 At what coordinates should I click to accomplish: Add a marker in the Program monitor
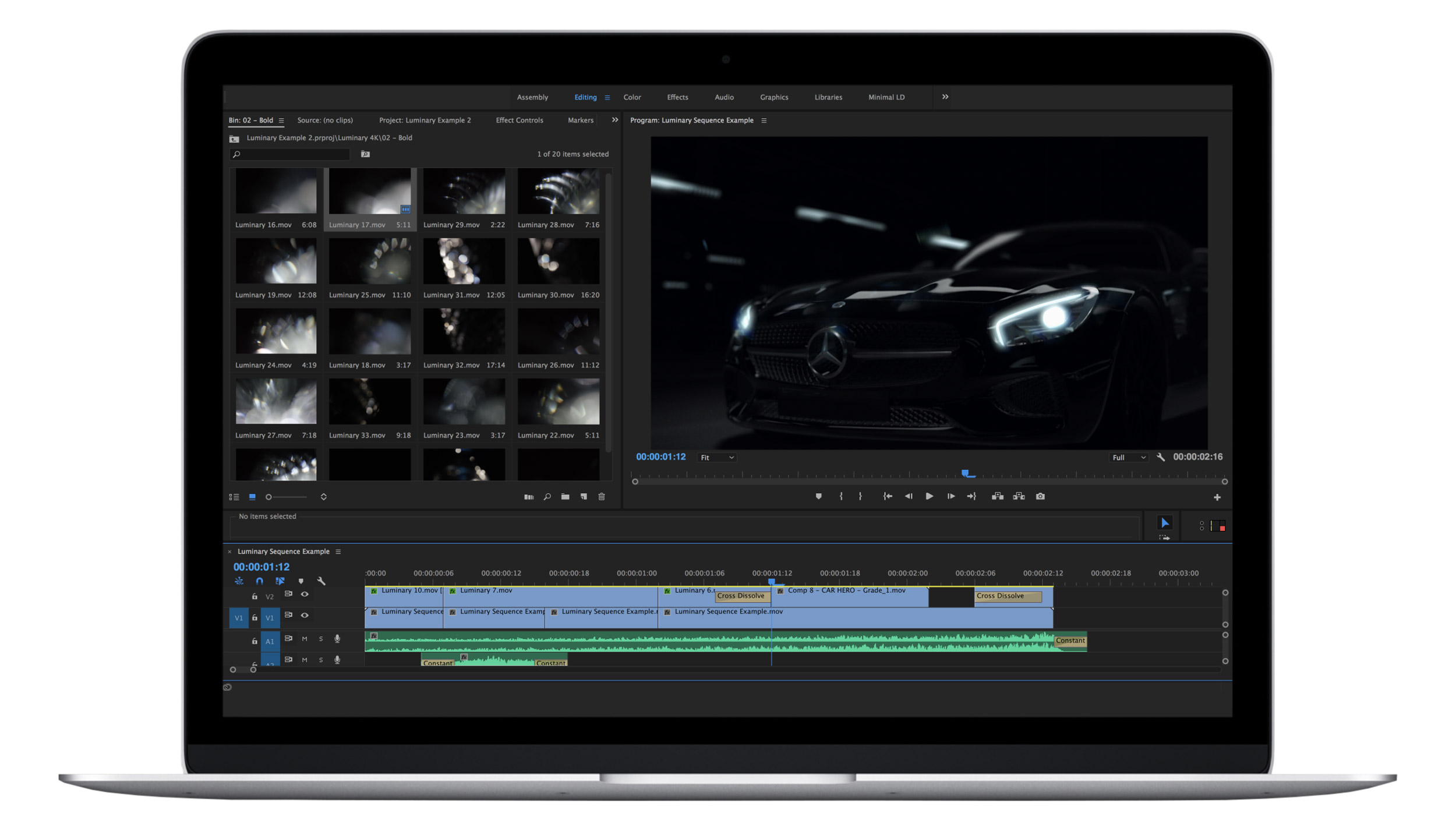pos(818,496)
